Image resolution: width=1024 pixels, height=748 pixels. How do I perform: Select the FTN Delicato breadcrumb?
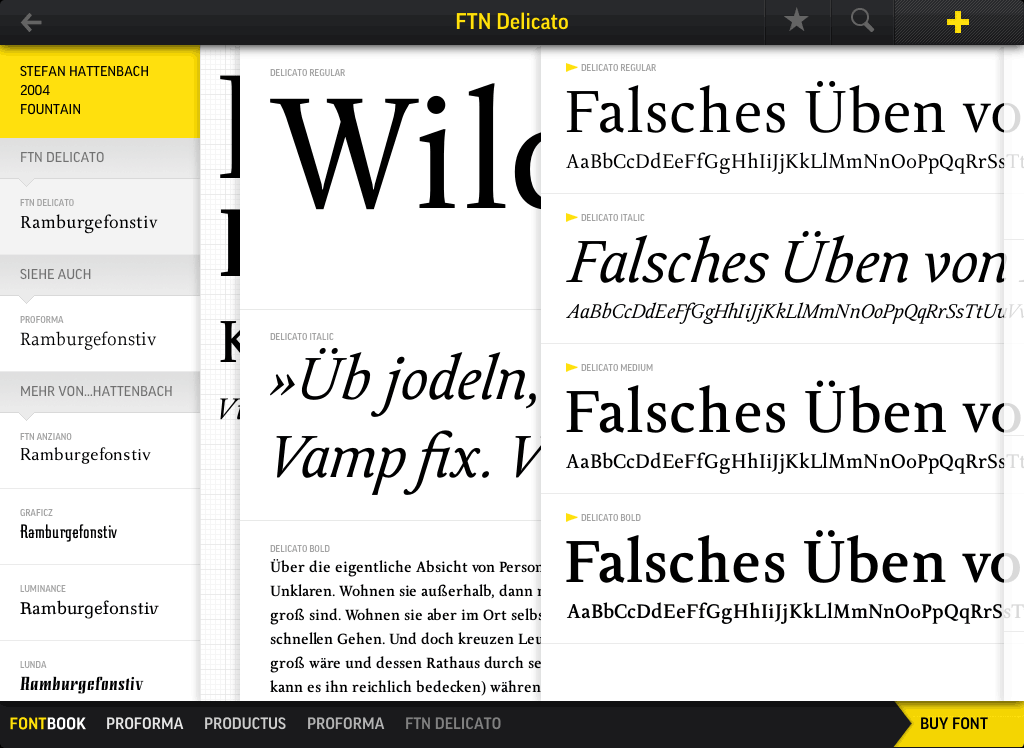453,724
